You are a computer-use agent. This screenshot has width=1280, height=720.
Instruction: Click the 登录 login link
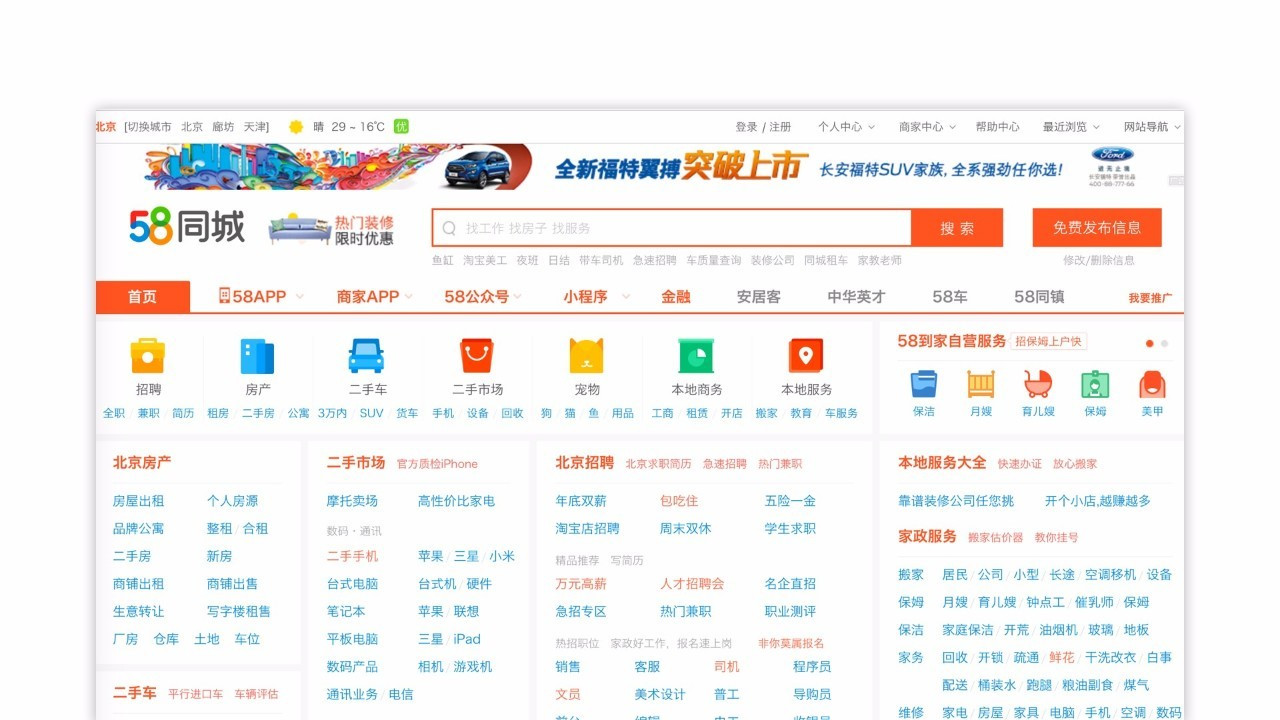click(746, 127)
